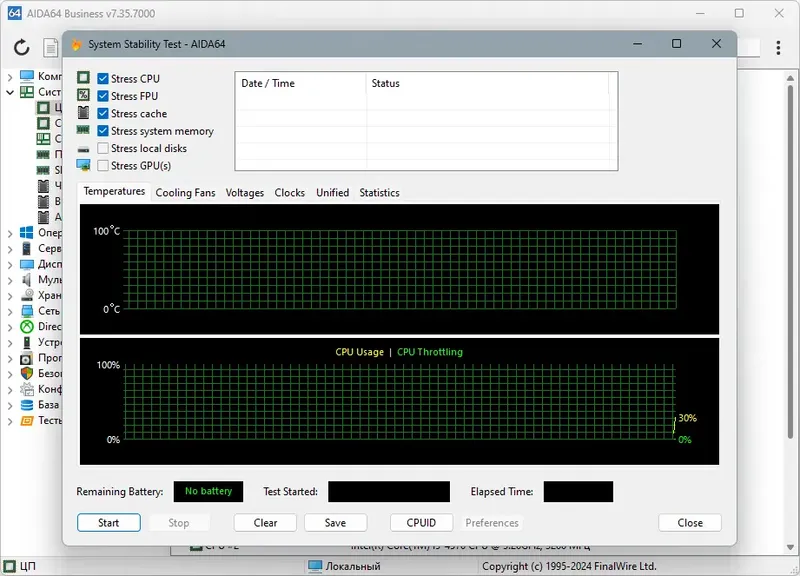This screenshot has width=800, height=576.
Task: Collapse the Сист tree node arrow
Action: point(10,92)
